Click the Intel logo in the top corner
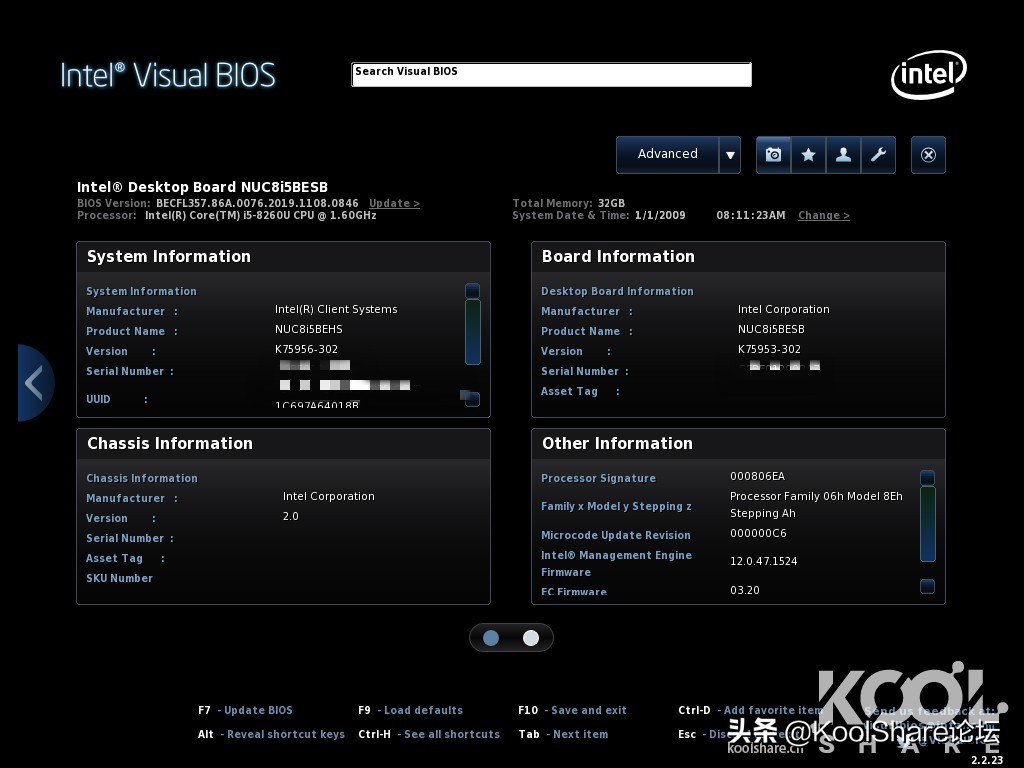The height and width of the screenshot is (768, 1024). 928,74
